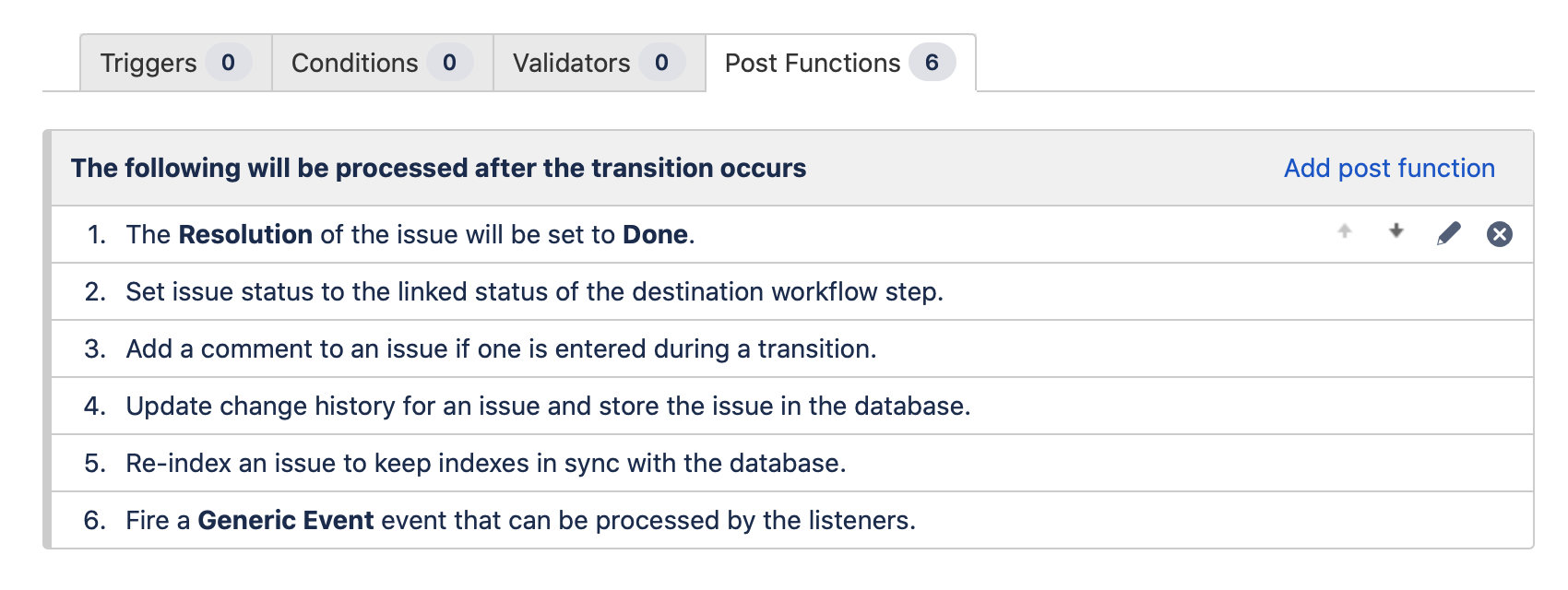
Task: Select the 'Update change history' post function row
Action: pos(548,406)
